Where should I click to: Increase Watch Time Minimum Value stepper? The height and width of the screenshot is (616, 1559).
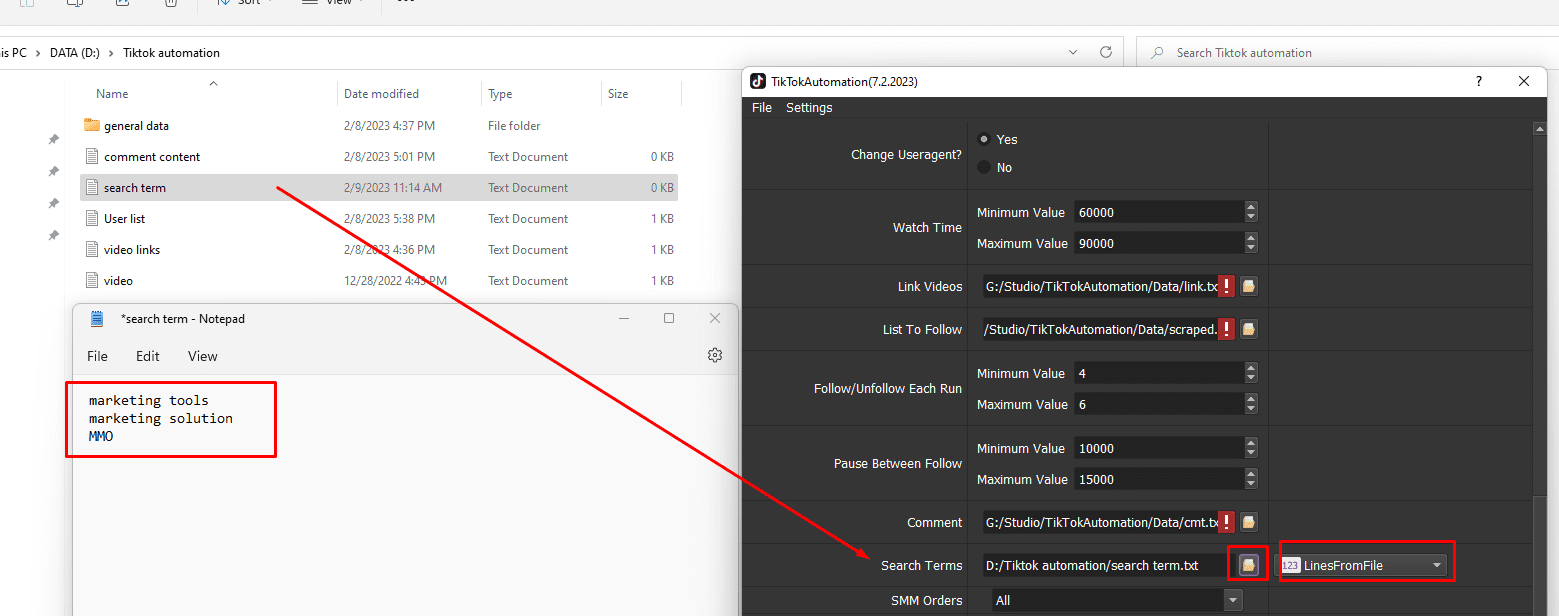(1251, 207)
